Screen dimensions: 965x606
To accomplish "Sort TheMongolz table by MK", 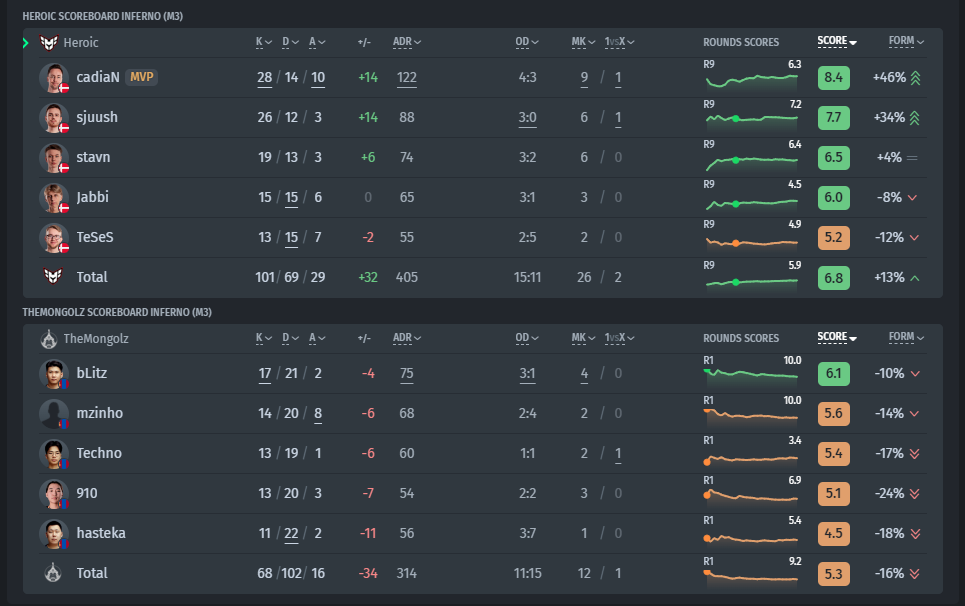I will click(x=583, y=338).
